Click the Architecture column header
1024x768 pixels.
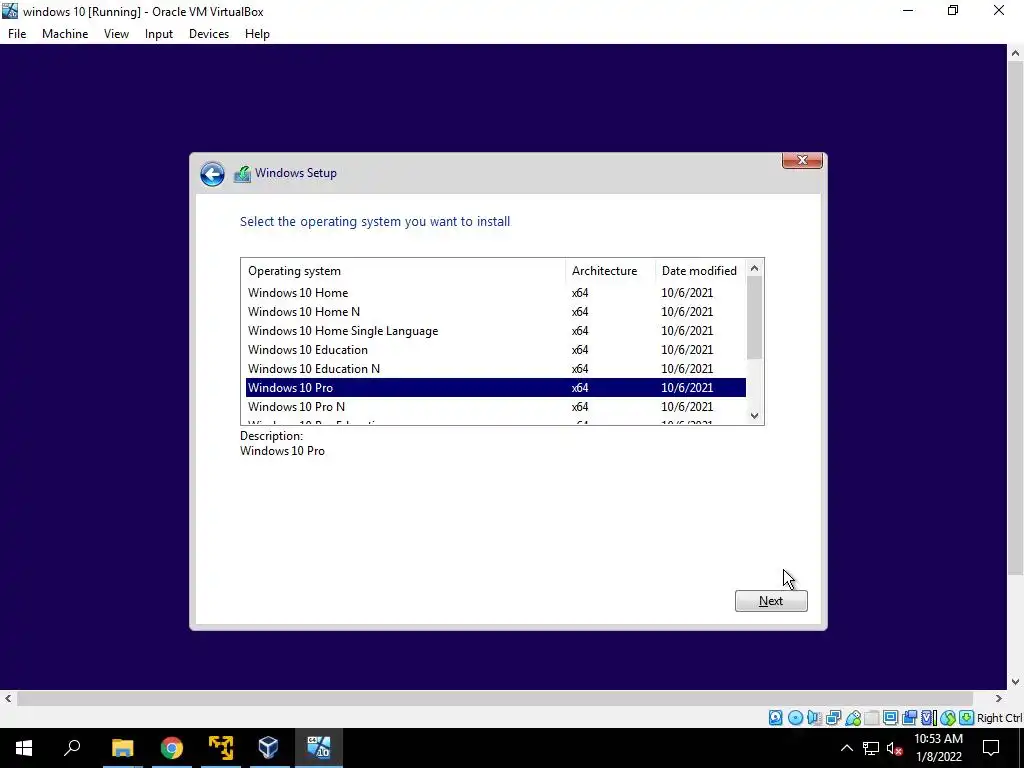tap(610, 270)
